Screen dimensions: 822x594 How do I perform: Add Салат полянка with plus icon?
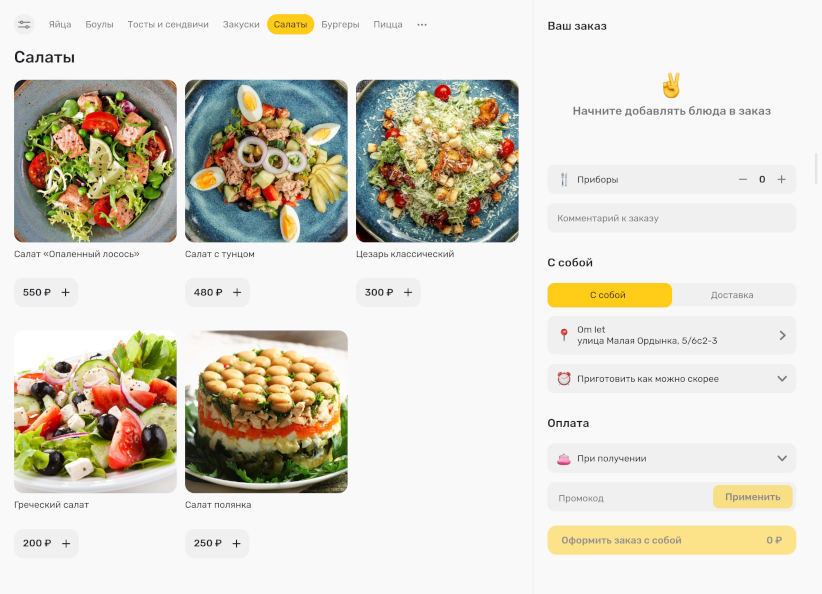[236, 544]
